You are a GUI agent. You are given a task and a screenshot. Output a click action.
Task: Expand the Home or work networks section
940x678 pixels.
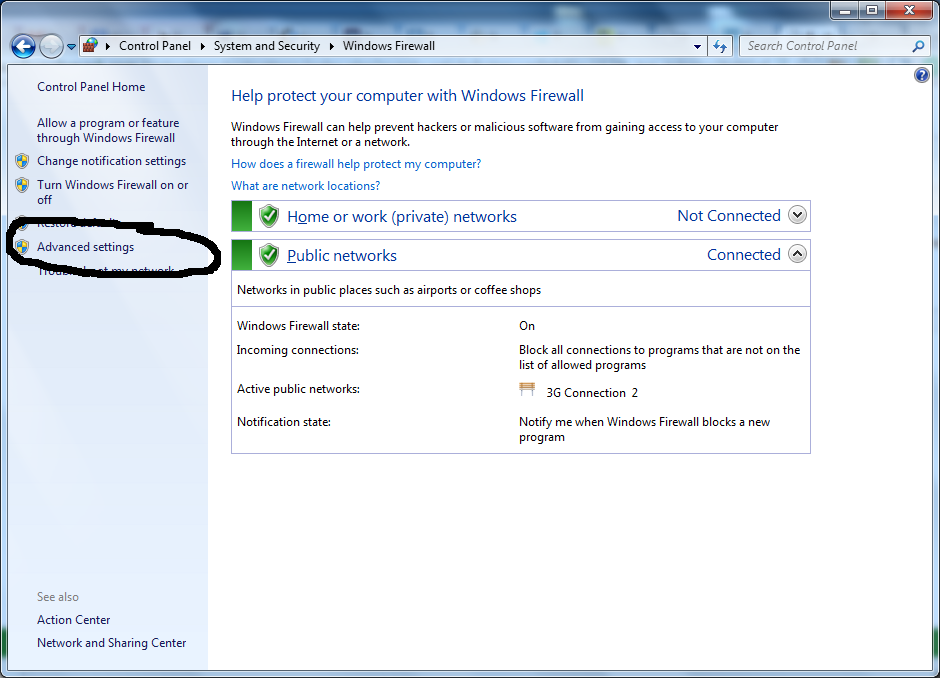797,215
